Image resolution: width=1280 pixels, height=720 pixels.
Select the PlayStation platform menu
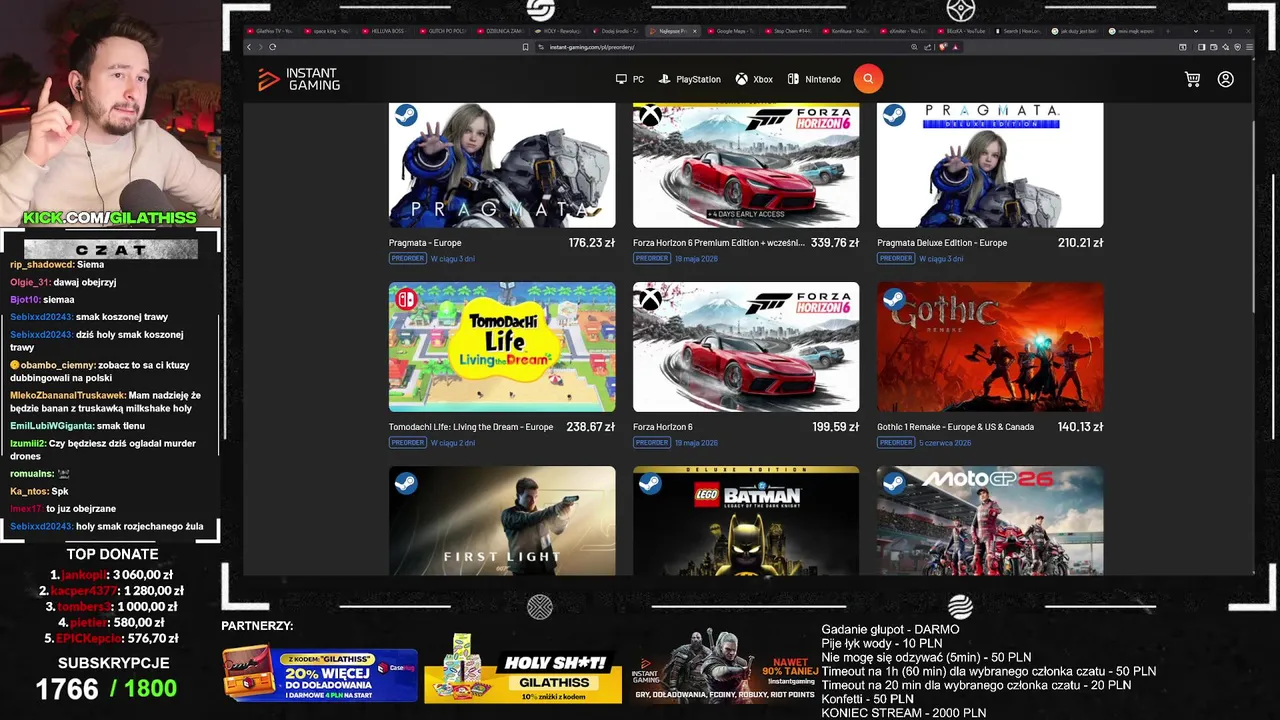point(689,79)
